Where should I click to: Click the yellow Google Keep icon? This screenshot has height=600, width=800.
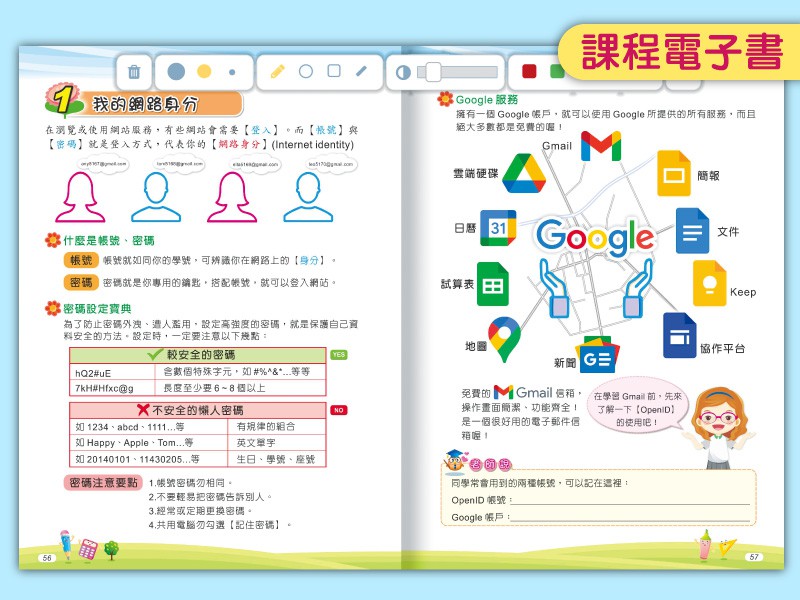click(709, 282)
